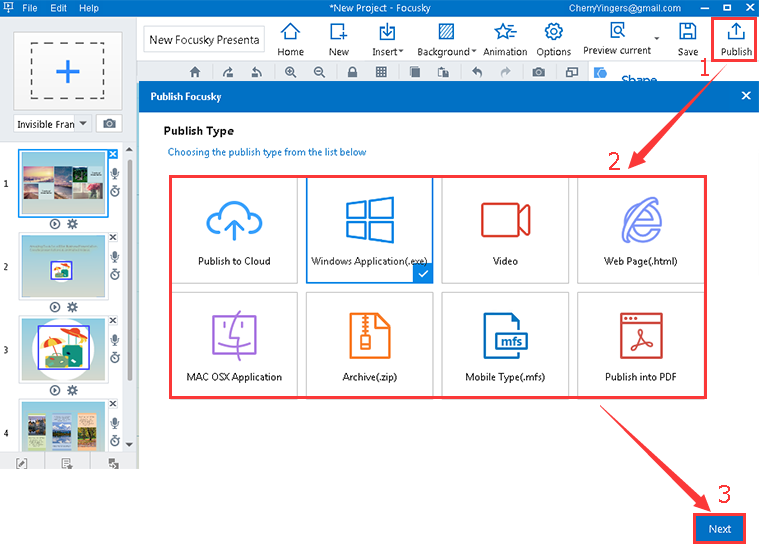
Task: Click the microphone icon for slide 2
Action: point(115,257)
